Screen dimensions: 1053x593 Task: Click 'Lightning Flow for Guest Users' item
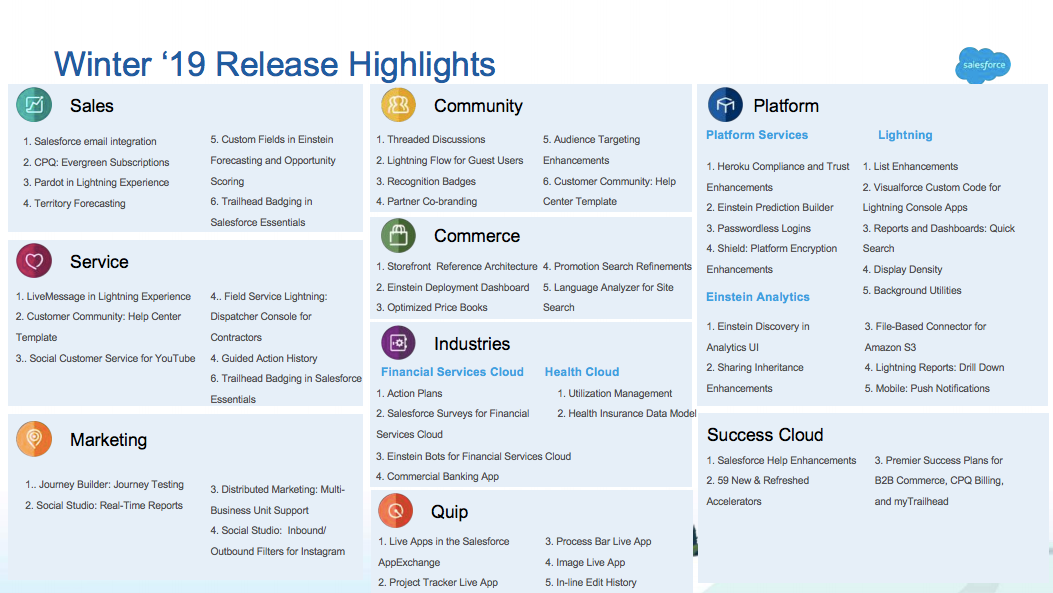450,161
